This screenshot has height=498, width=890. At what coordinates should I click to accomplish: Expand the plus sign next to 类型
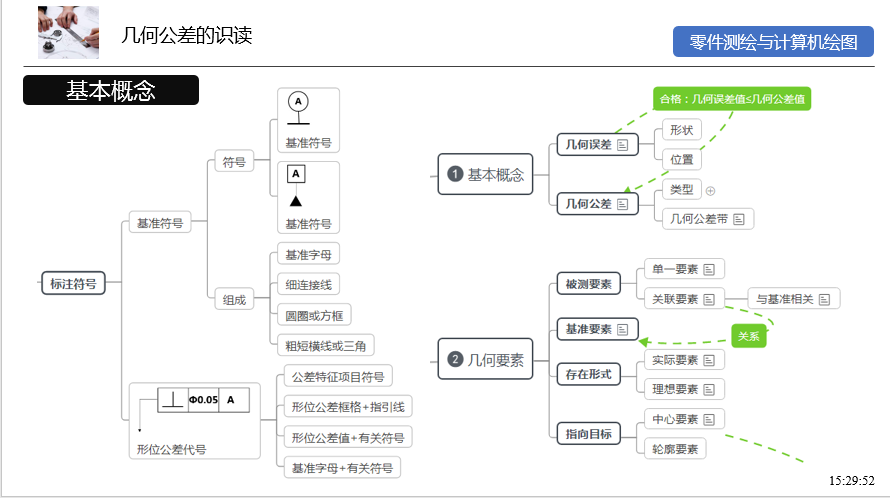click(x=710, y=191)
